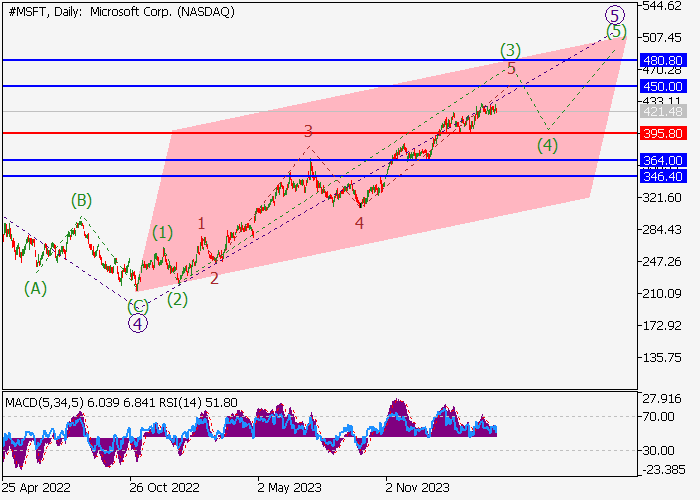Screen dimensions: 700x500
Task: Click the -23.385 indicator axis value
Action: pos(664,470)
